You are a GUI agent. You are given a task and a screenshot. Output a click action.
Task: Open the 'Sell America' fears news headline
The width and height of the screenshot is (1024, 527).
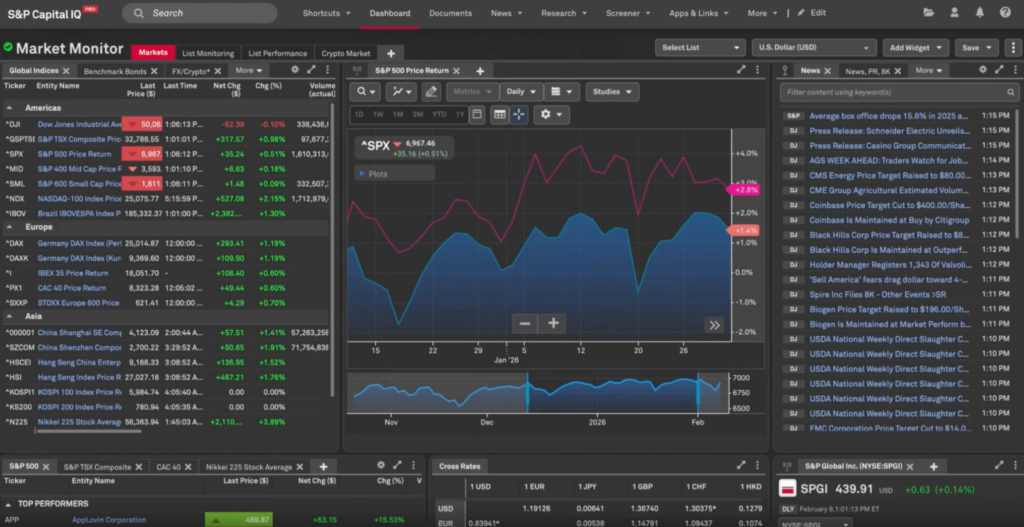[889, 279]
